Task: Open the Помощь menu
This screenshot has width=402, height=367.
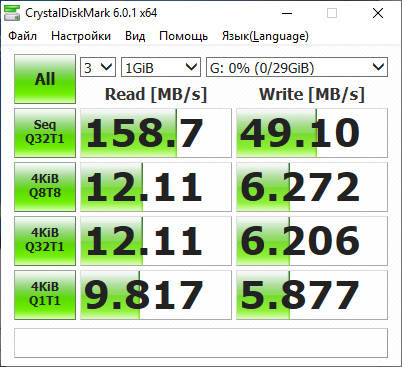Action: click(183, 36)
